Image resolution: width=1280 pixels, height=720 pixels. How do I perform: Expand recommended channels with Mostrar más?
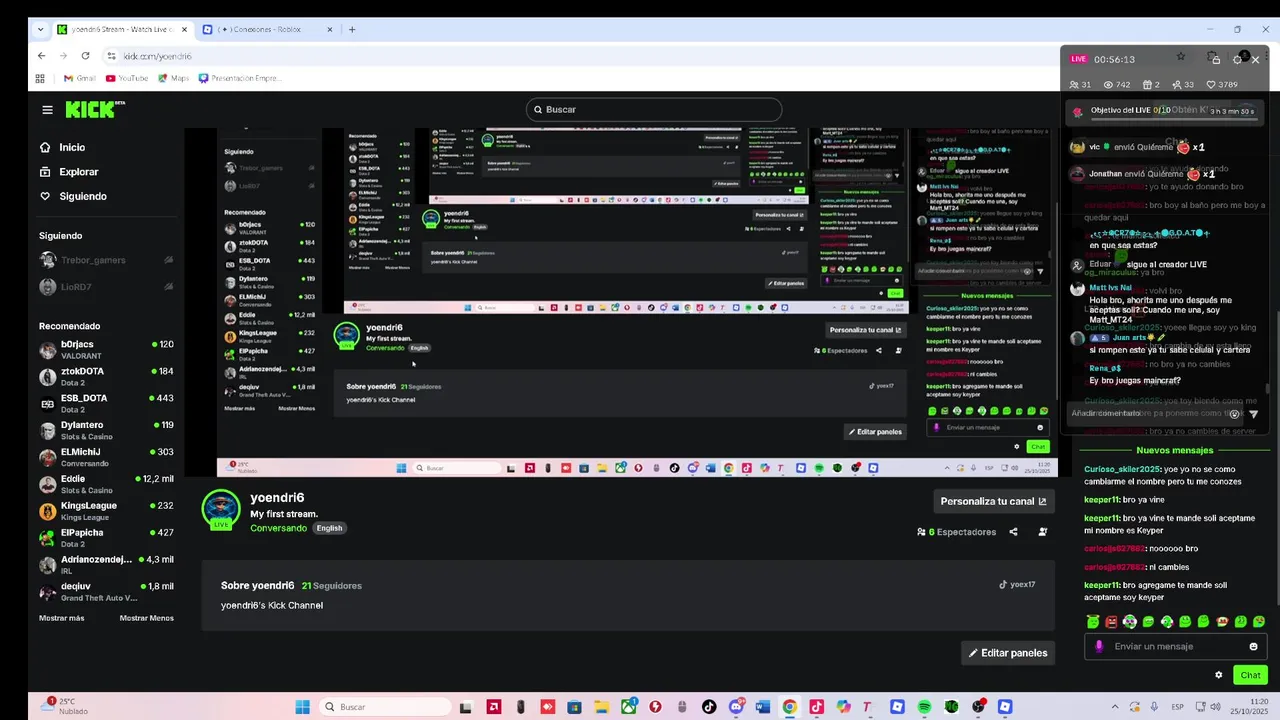click(62, 618)
